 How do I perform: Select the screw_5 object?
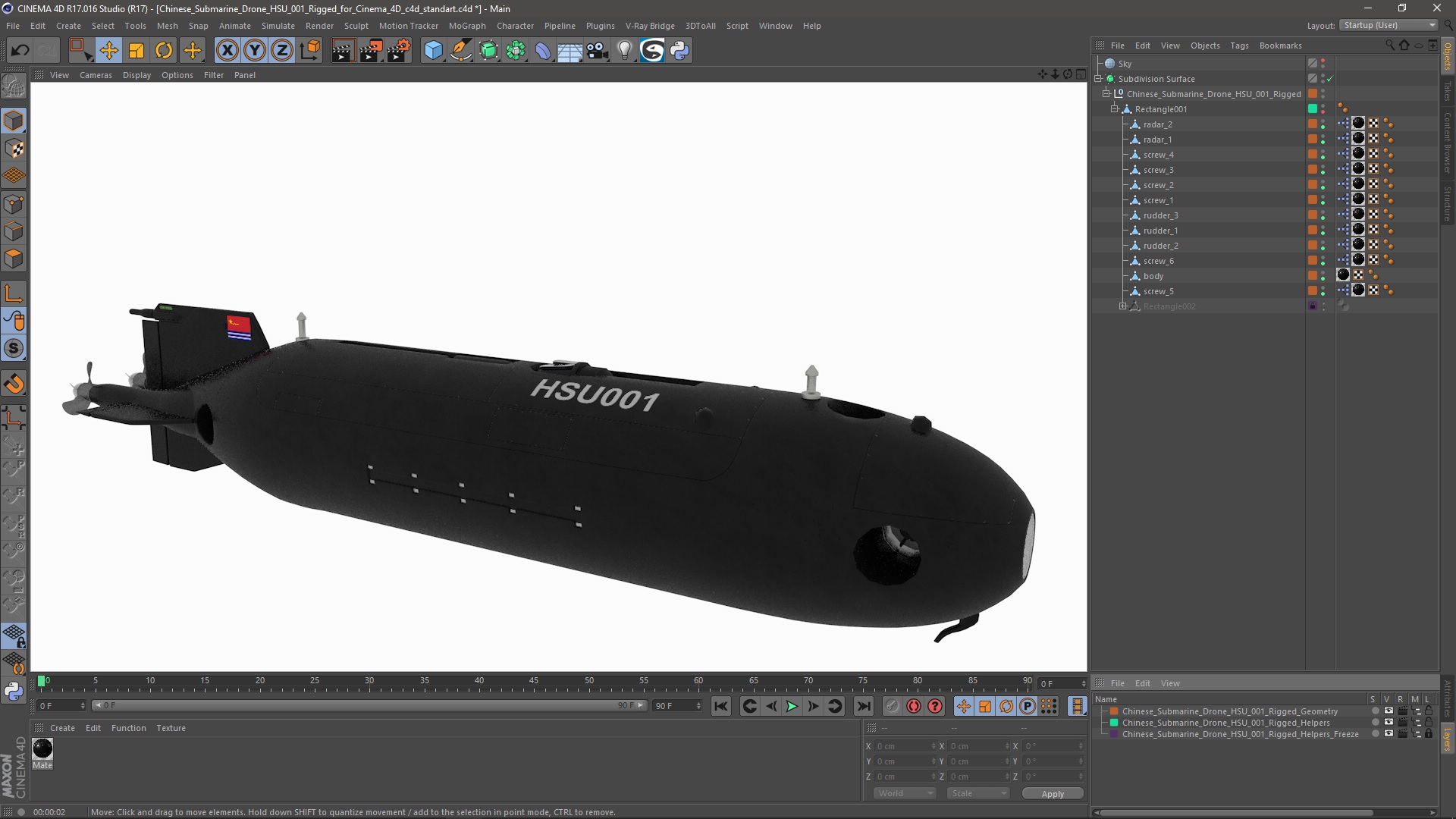1158,291
